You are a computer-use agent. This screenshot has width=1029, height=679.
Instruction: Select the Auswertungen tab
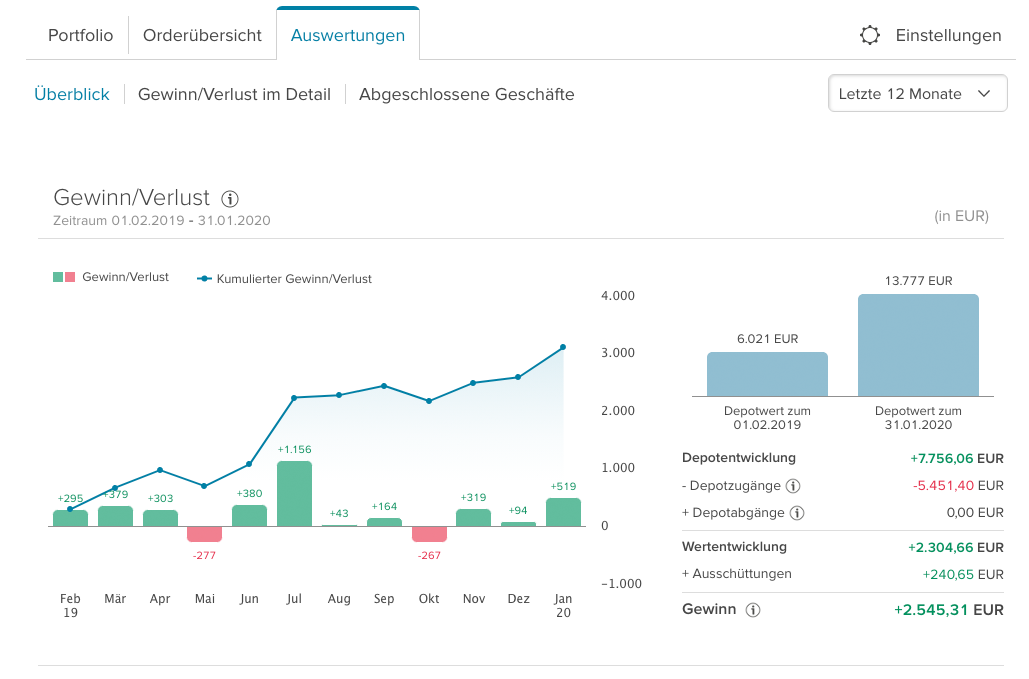click(x=348, y=35)
